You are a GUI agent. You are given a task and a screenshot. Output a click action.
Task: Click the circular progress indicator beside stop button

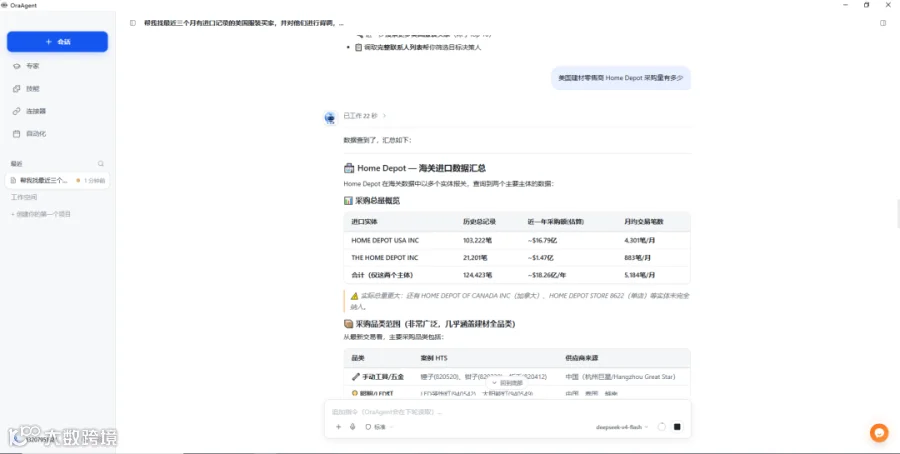click(662, 427)
